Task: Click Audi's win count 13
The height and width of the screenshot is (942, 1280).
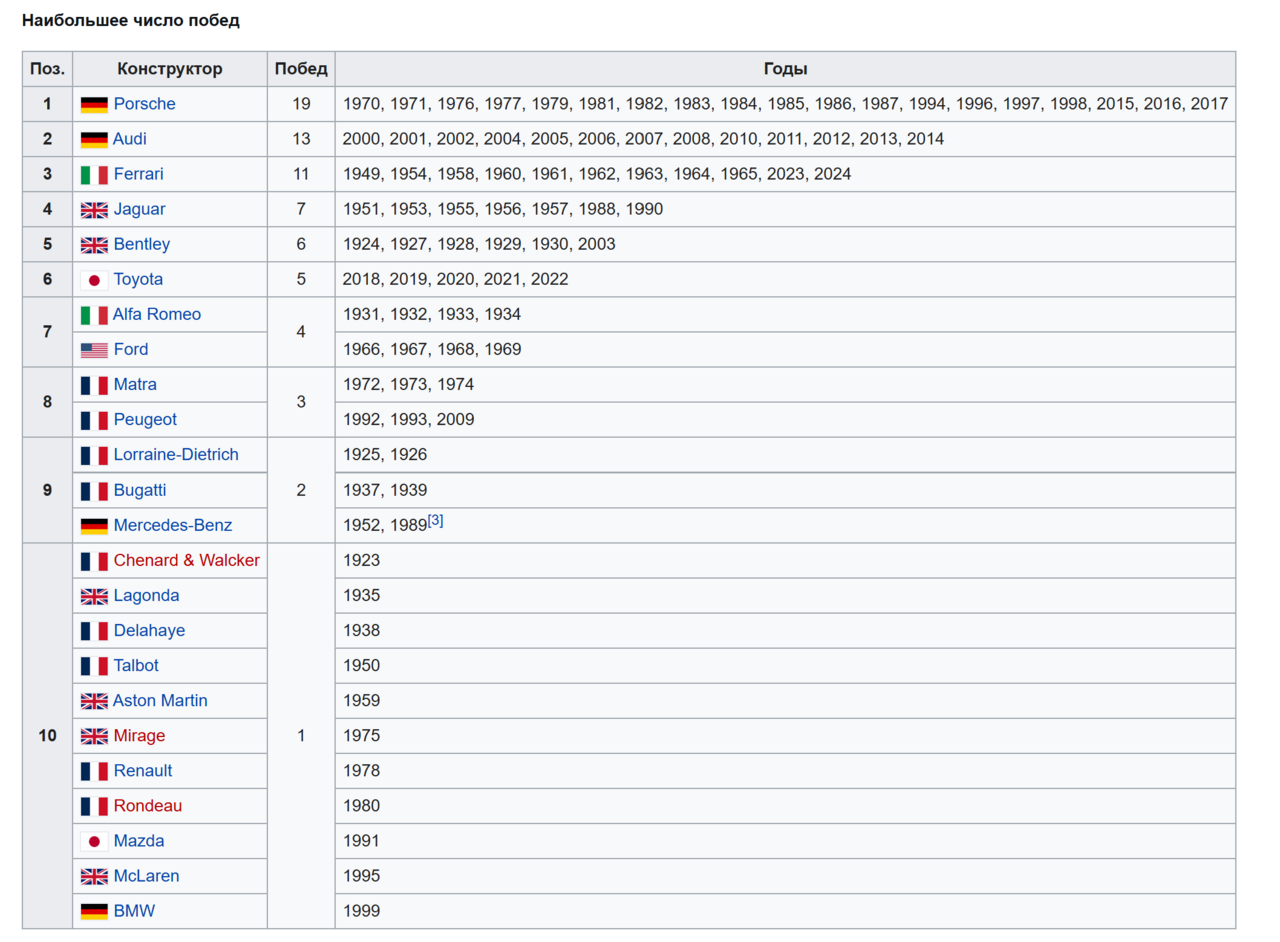Action: pos(301,139)
